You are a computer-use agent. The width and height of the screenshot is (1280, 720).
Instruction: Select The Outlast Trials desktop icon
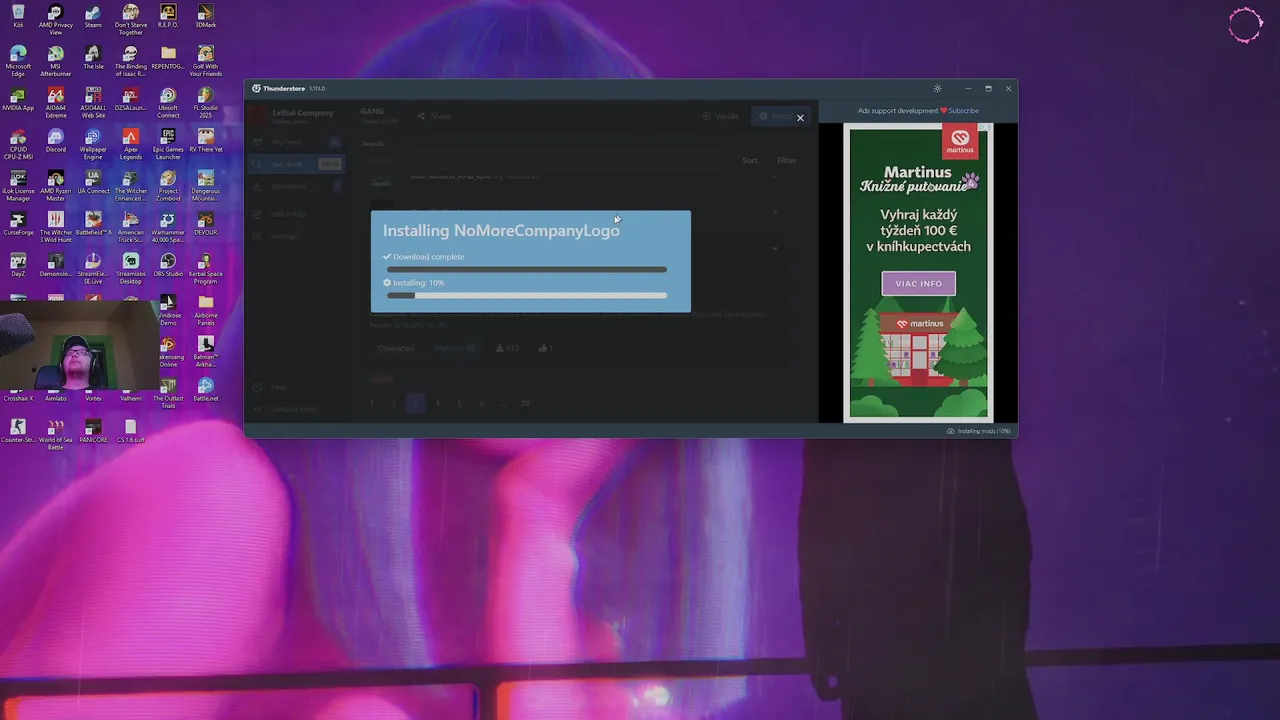[168, 393]
